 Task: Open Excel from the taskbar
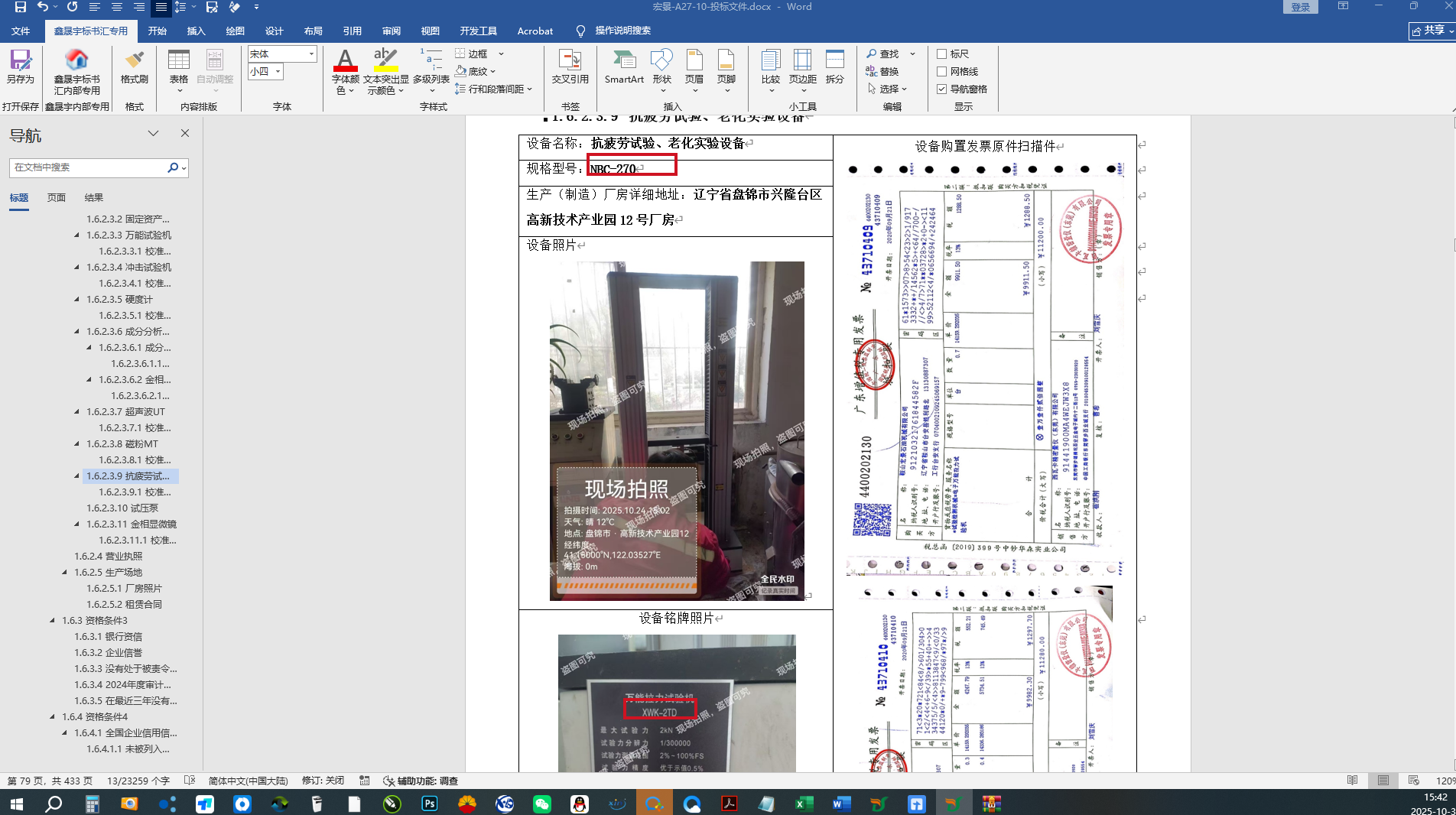point(804,804)
